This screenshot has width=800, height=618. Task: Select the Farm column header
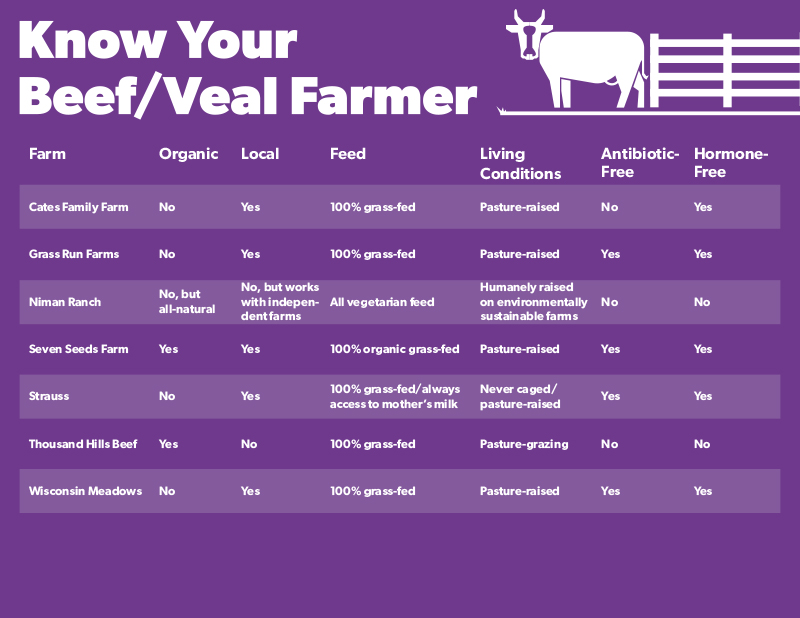click(47, 154)
